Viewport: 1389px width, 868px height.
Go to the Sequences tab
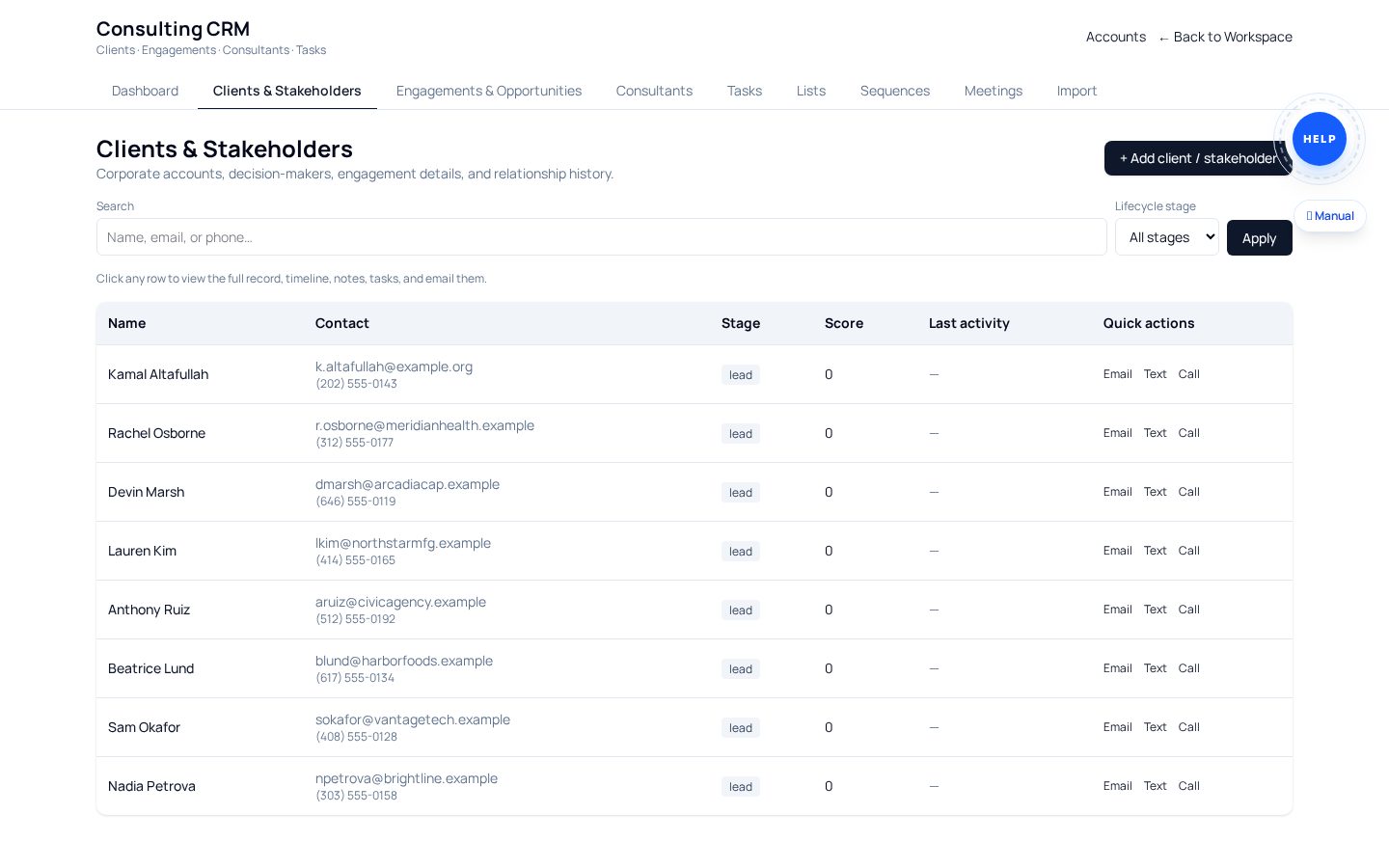pos(895,91)
